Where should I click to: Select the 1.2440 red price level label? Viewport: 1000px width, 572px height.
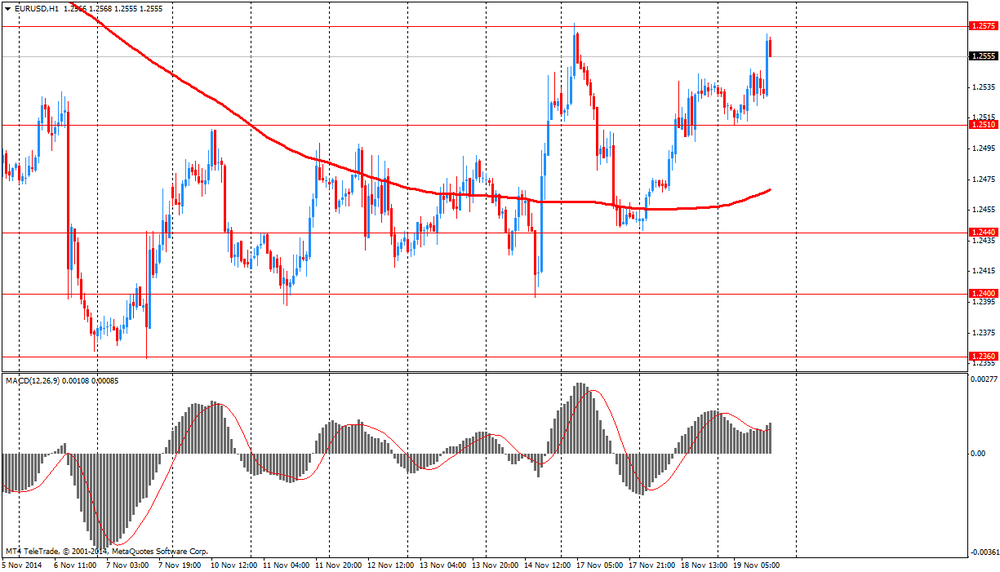[x=983, y=233]
